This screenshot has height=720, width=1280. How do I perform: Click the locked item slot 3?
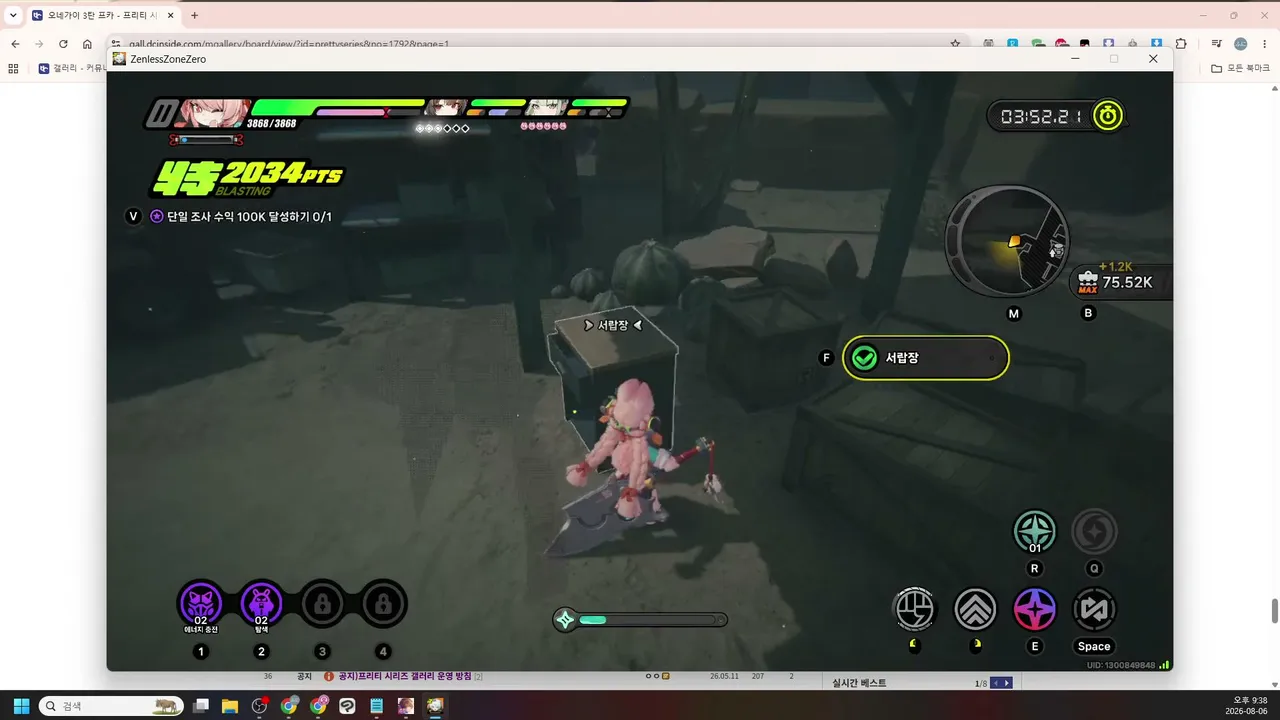tap(322, 604)
